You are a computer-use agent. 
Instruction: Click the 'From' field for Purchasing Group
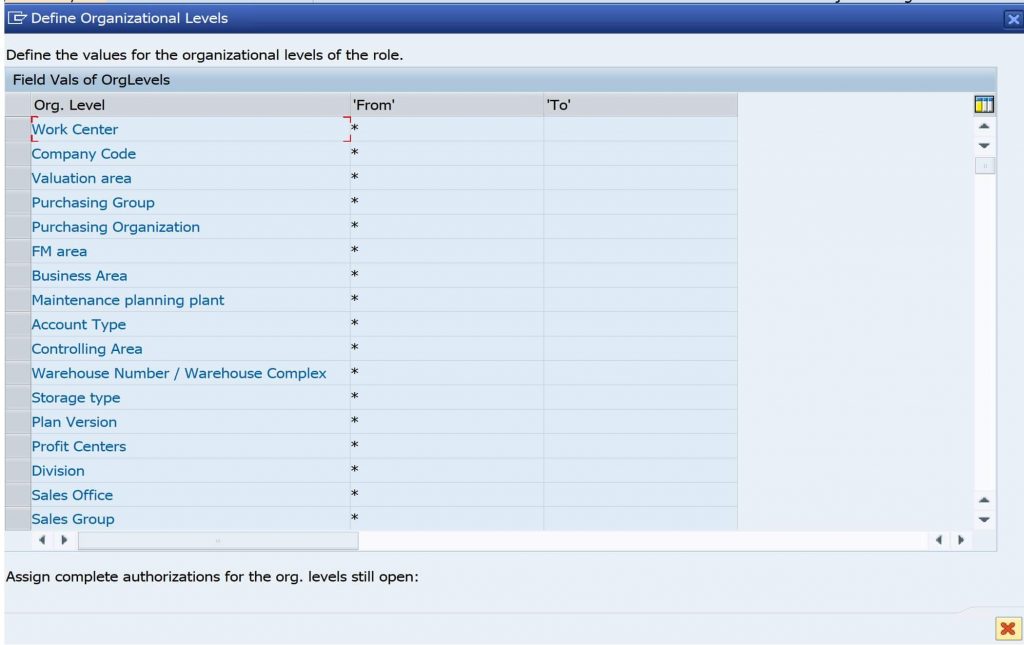pyautogui.click(x=447, y=202)
